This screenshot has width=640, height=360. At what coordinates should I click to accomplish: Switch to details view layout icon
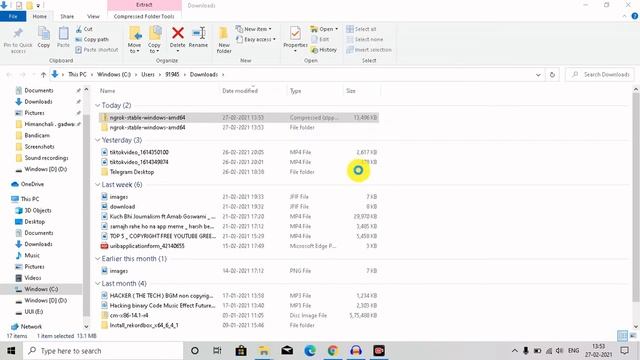[x=622, y=336]
